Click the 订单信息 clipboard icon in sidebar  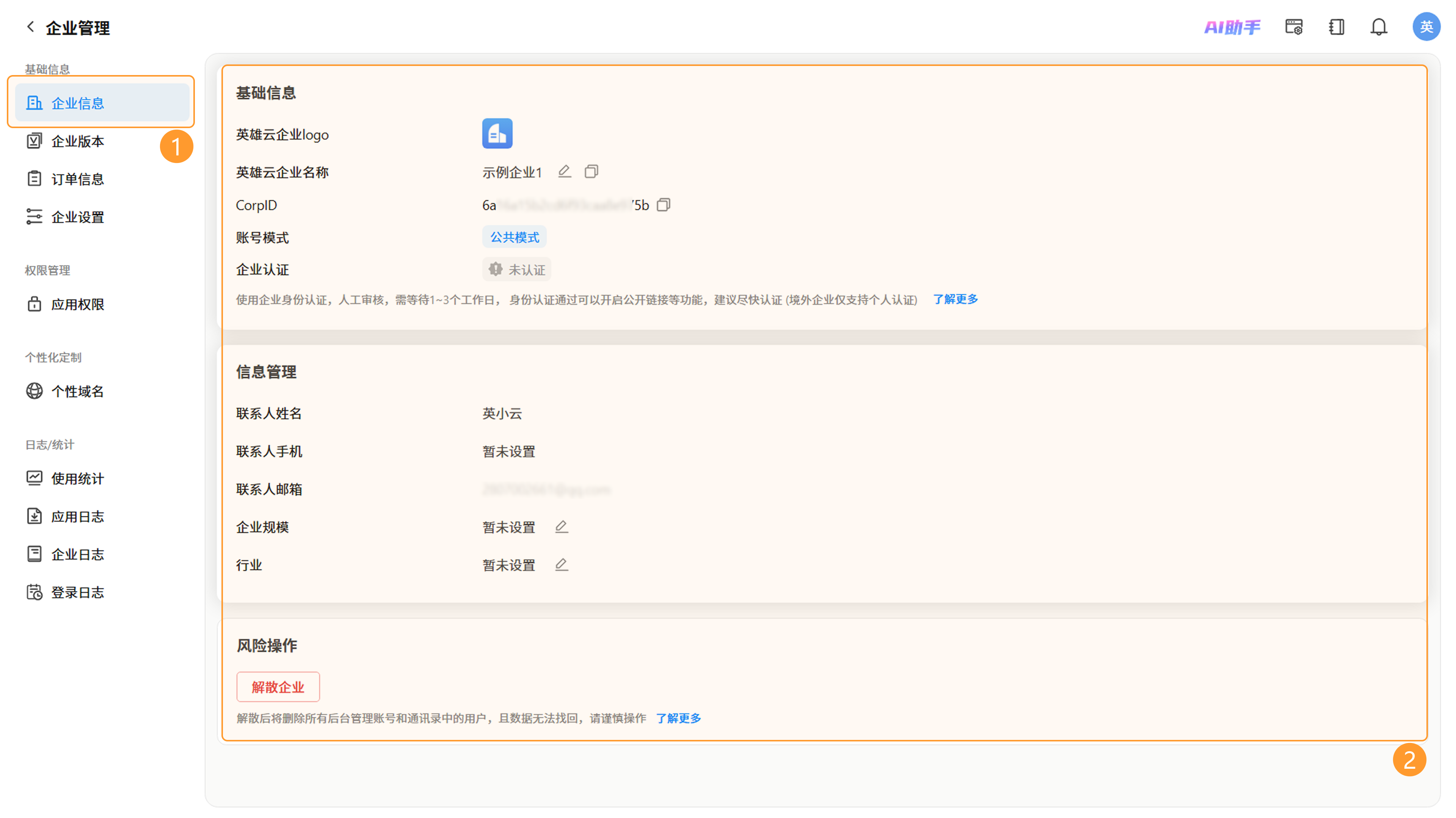pos(35,179)
